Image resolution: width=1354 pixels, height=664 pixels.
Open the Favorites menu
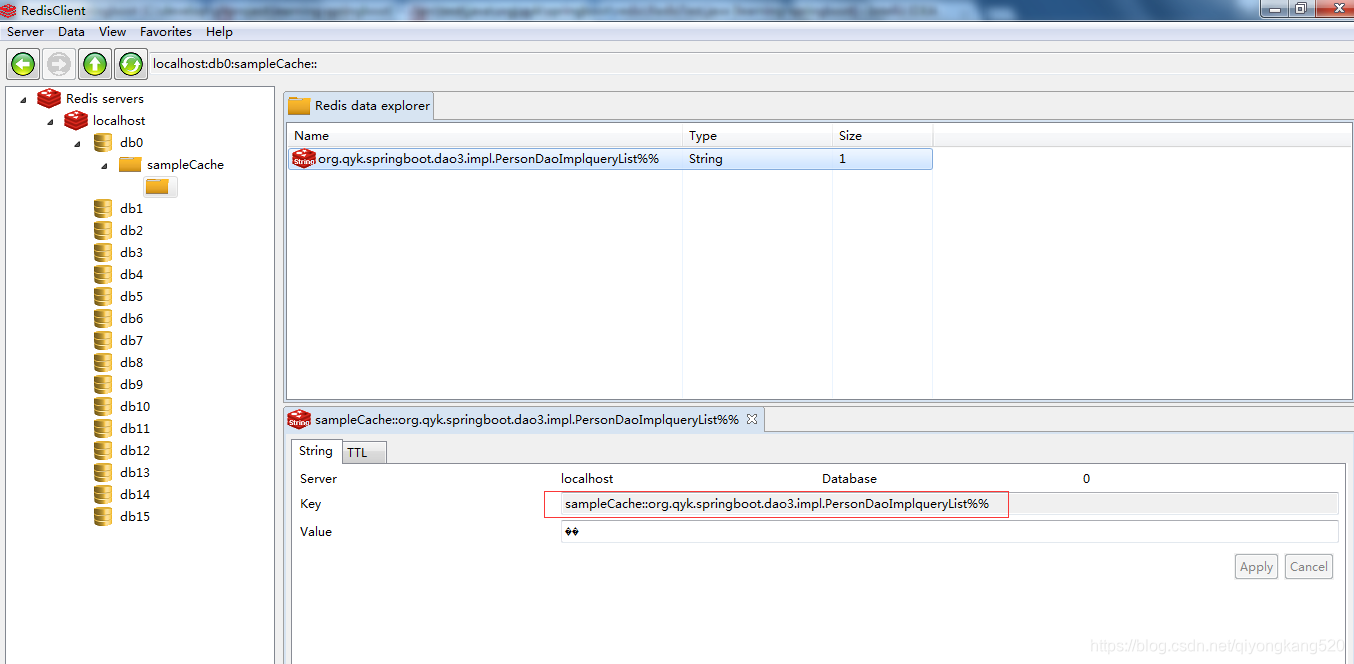click(166, 32)
